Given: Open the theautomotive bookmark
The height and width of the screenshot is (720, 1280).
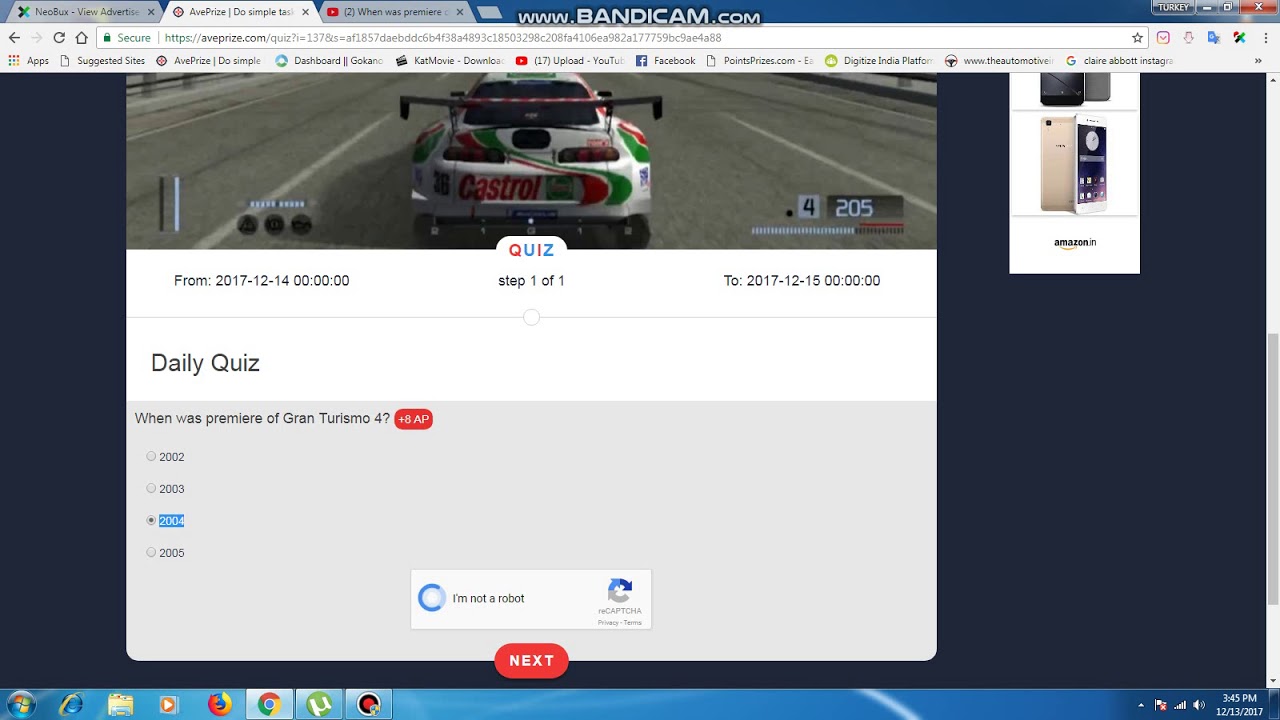Looking at the screenshot, I should pos(1000,61).
